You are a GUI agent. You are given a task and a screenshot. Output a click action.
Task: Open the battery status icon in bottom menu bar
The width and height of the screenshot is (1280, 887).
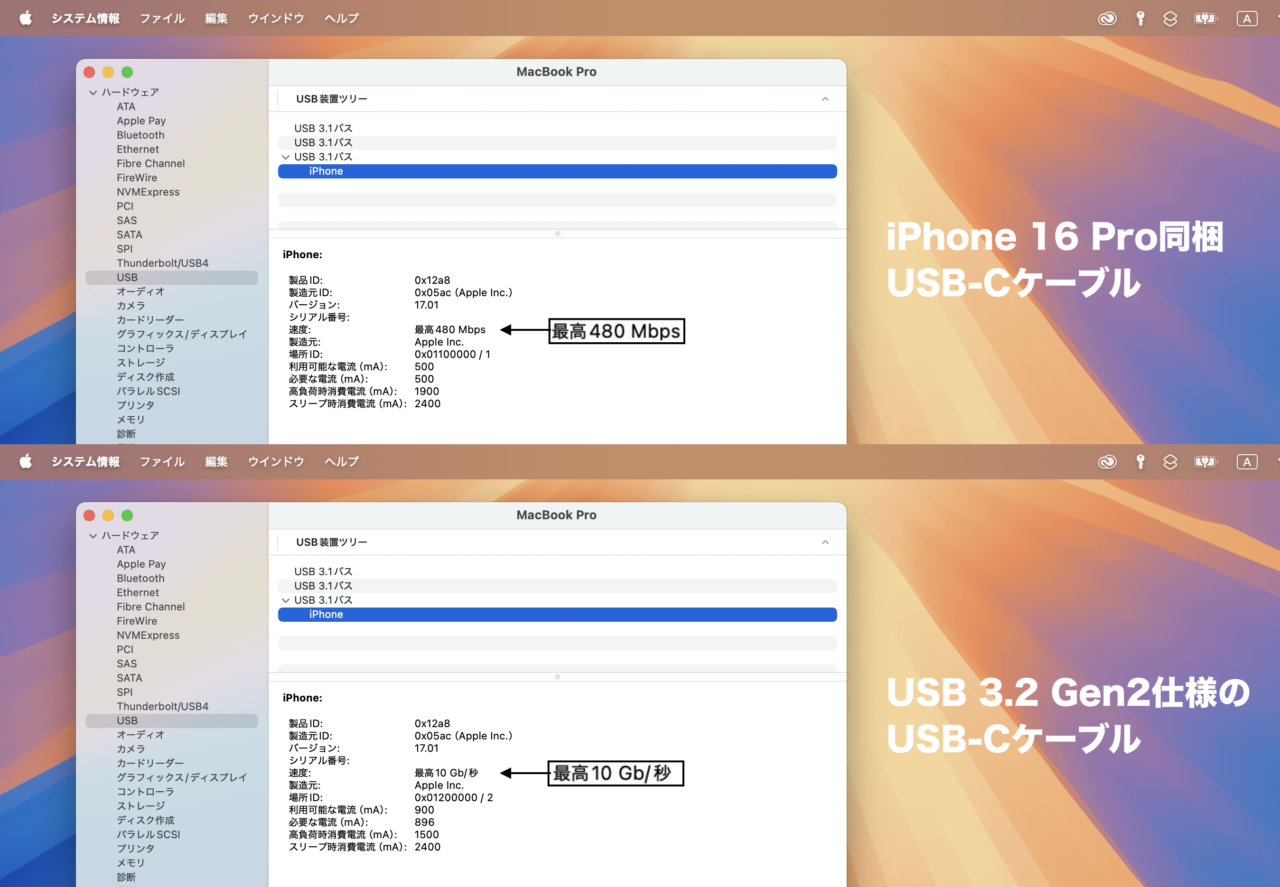pos(1206,462)
